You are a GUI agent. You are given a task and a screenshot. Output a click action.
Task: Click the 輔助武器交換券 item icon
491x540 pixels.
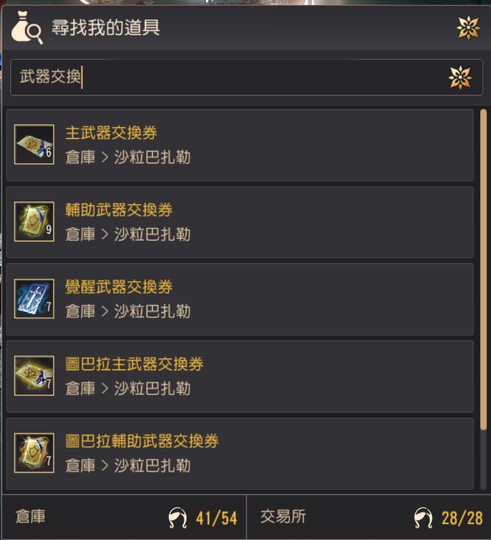pos(34,221)
